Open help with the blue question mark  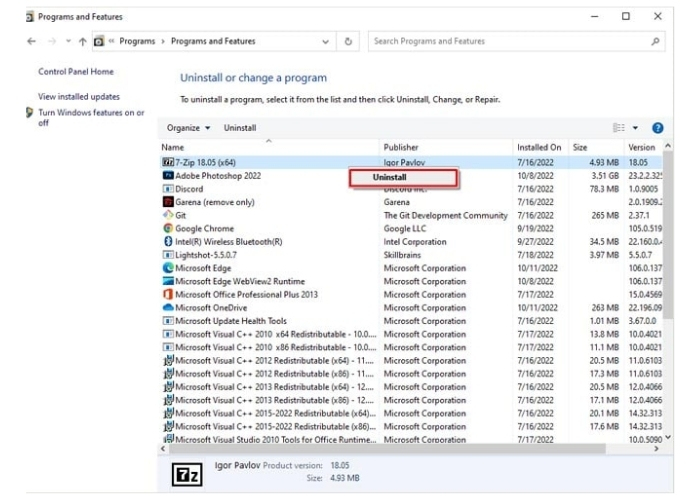tap(657, 128)
